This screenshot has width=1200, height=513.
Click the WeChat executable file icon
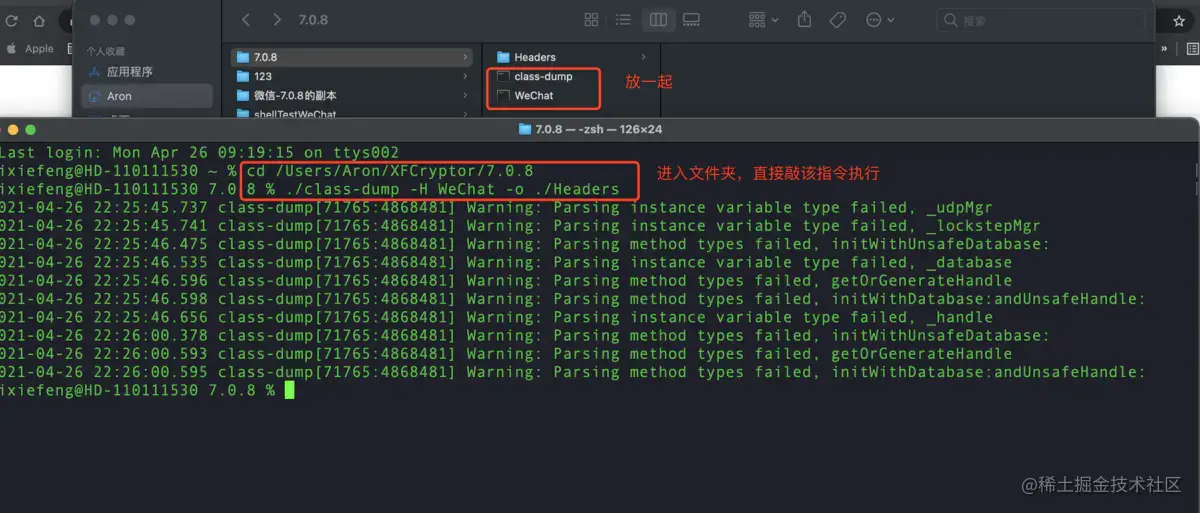click(504, 95)
